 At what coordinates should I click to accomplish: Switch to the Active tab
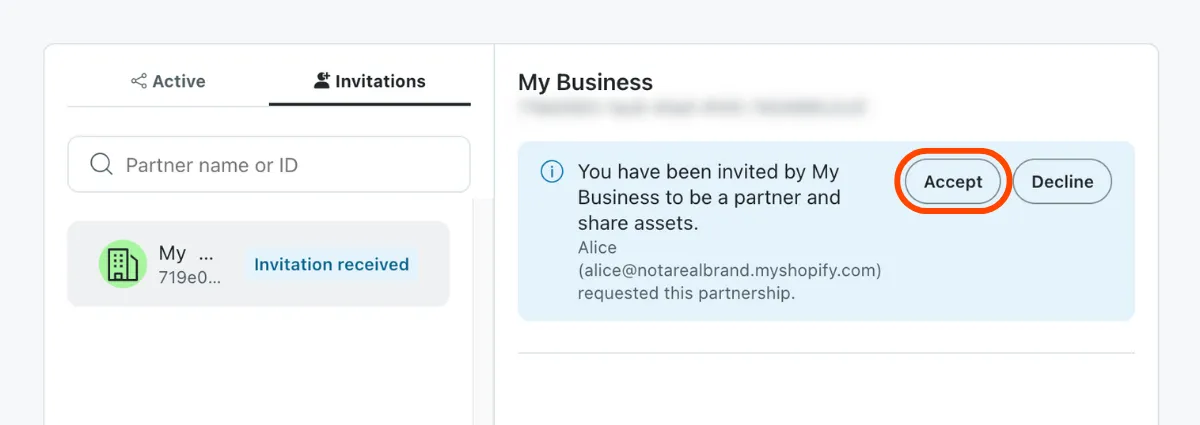168,82
